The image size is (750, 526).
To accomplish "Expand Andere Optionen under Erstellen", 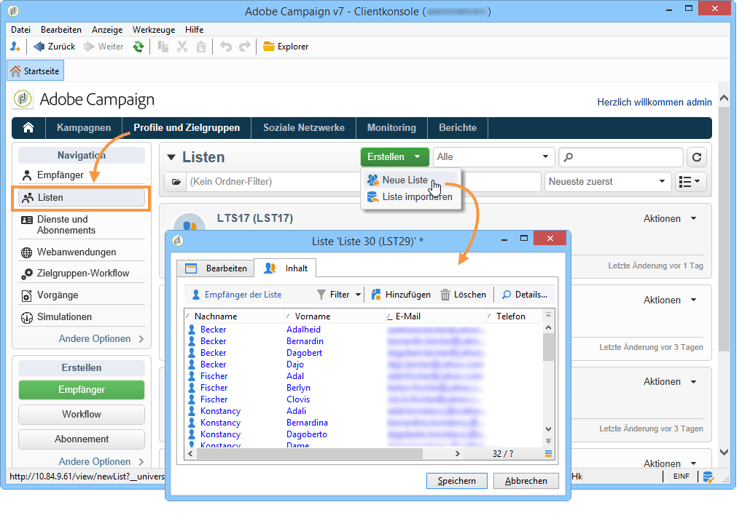I will tap(101, 461).
